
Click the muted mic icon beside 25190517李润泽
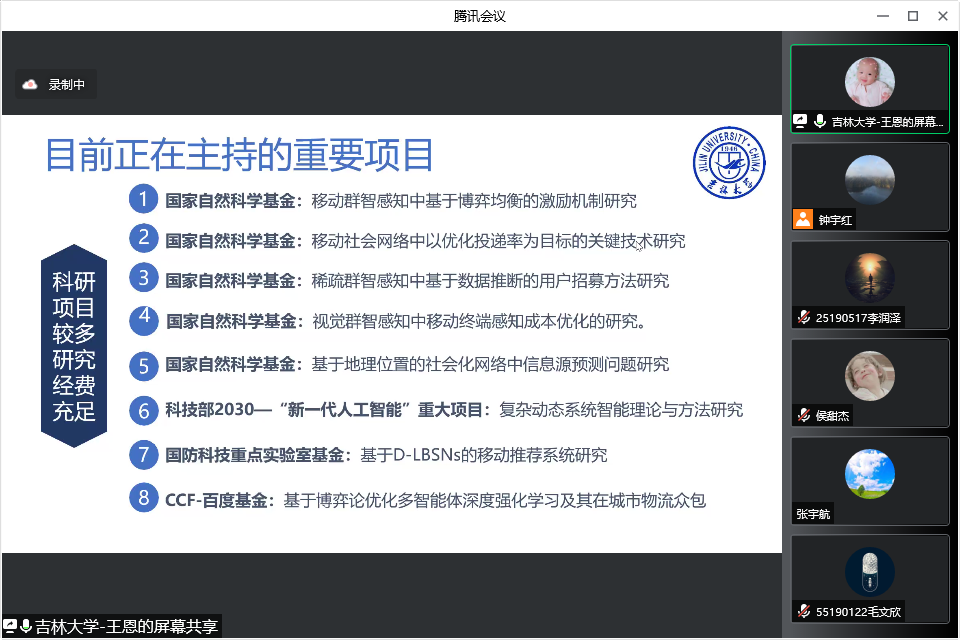tap(802, 317)
